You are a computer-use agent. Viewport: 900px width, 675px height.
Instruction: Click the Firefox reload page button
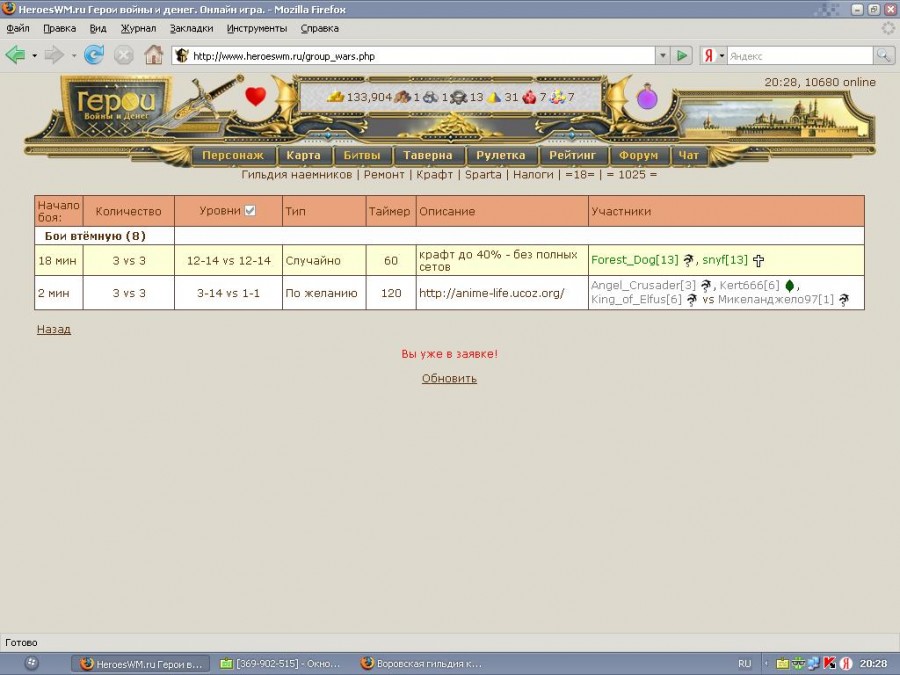click(x=94, y=55)
